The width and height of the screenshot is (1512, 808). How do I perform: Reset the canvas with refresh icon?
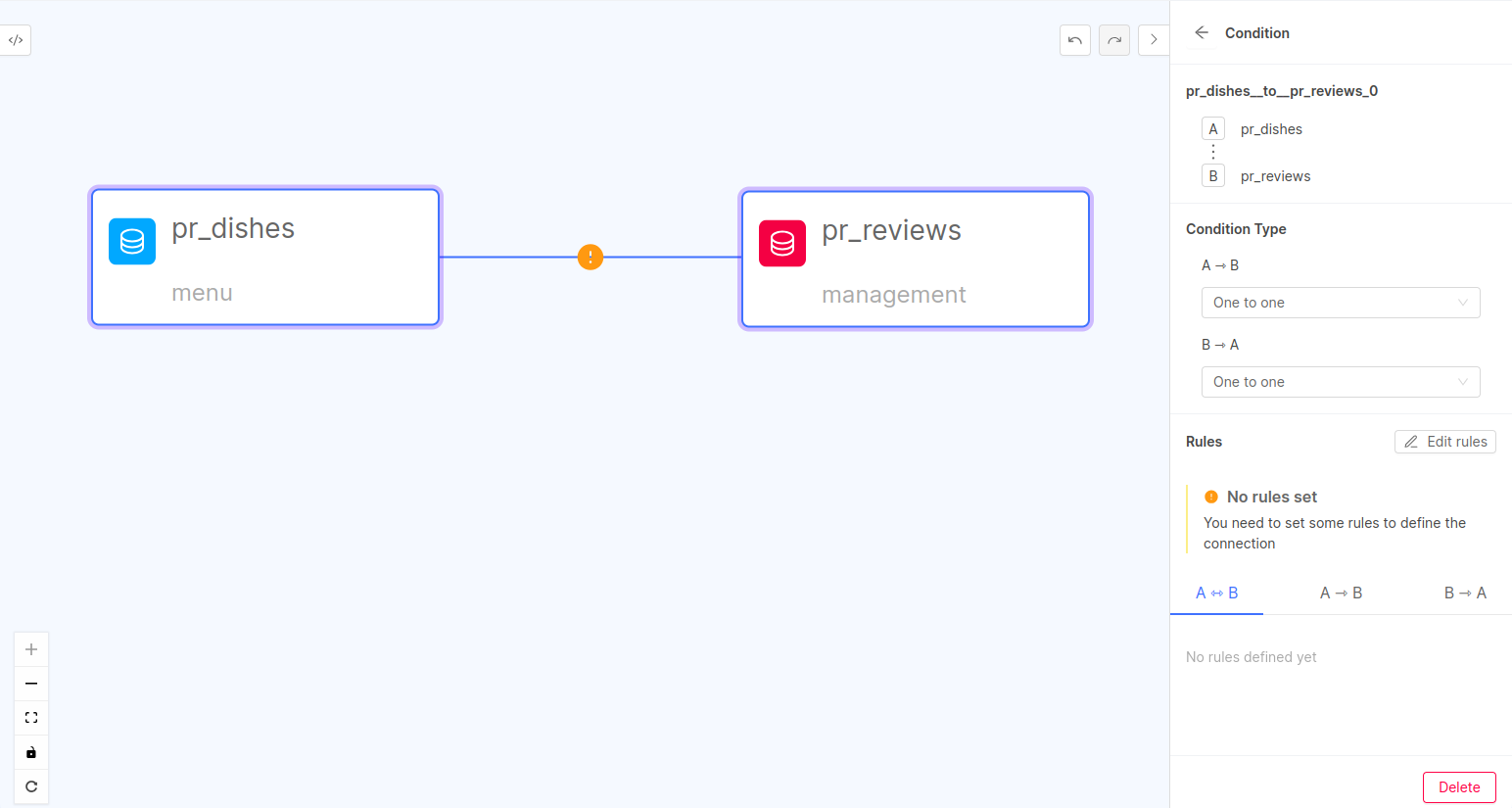pyautogui.click(x=31, y=786)
